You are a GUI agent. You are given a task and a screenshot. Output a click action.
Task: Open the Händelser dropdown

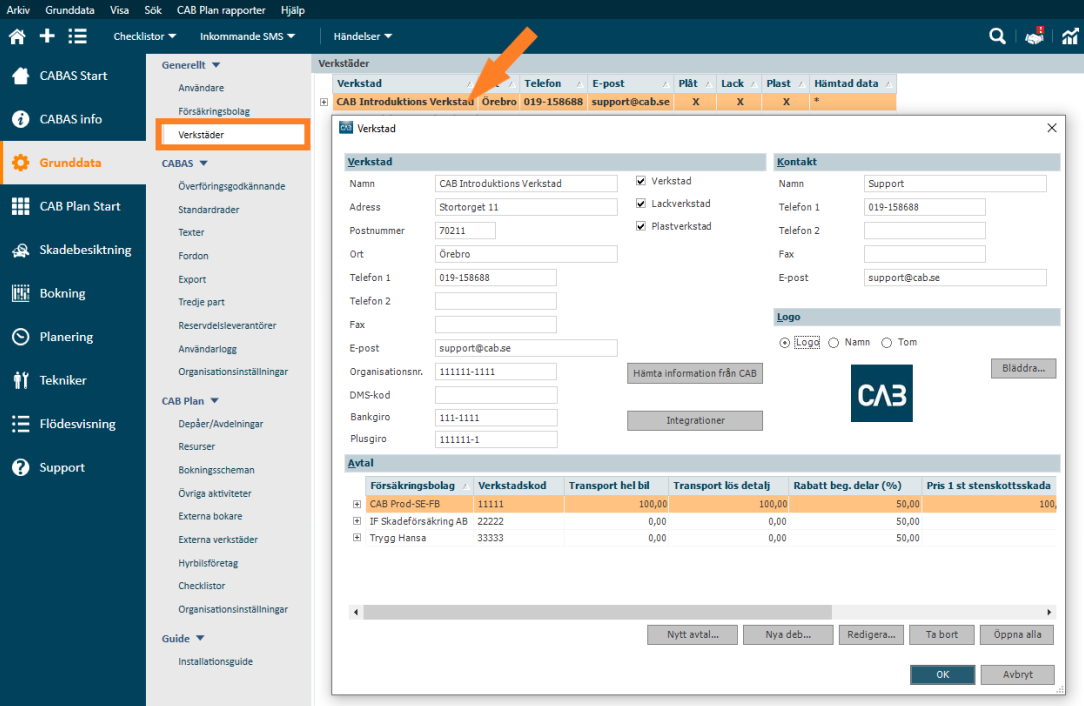(x=362, y=36)
